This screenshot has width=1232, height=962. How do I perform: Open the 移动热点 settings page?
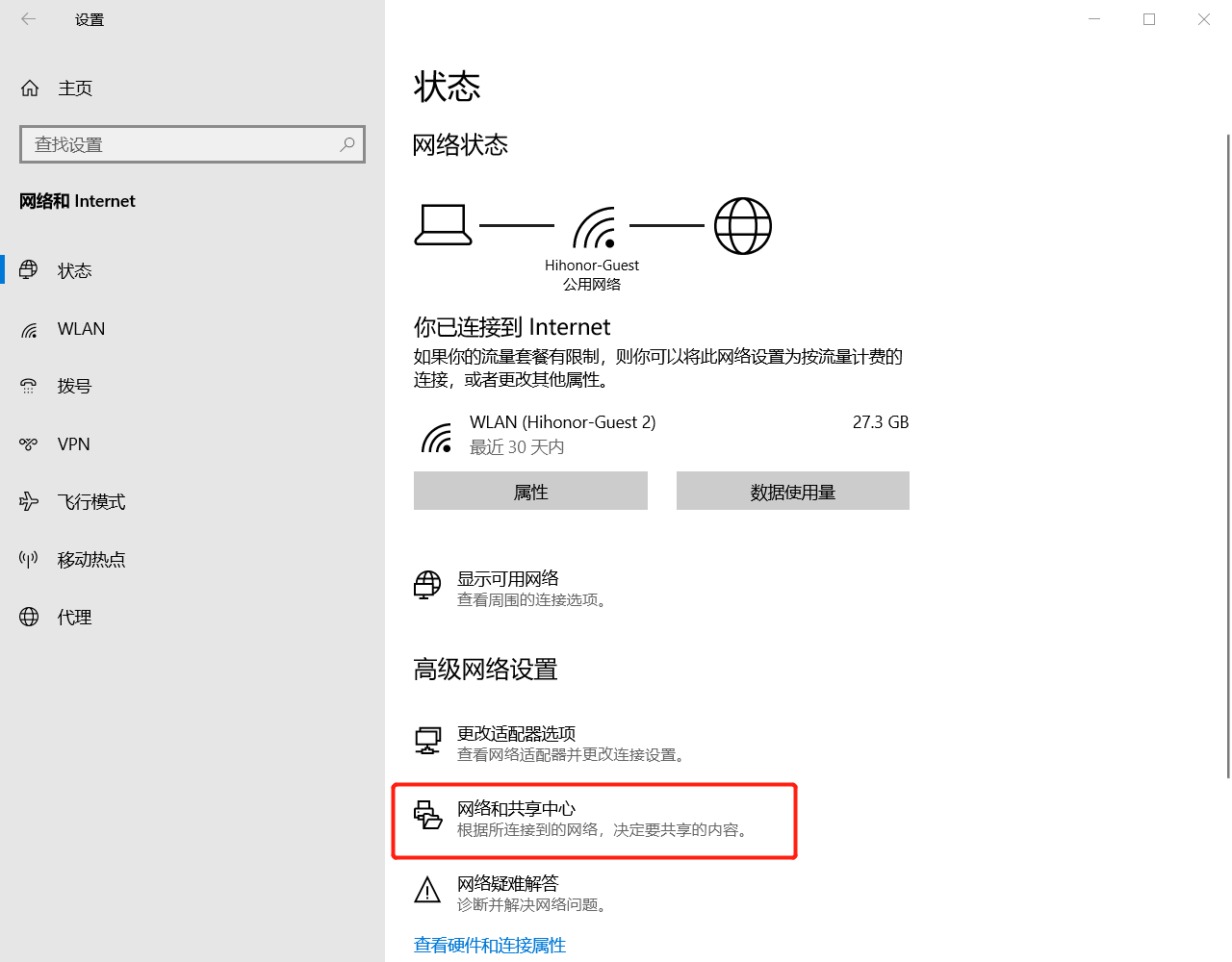[91, 560]
